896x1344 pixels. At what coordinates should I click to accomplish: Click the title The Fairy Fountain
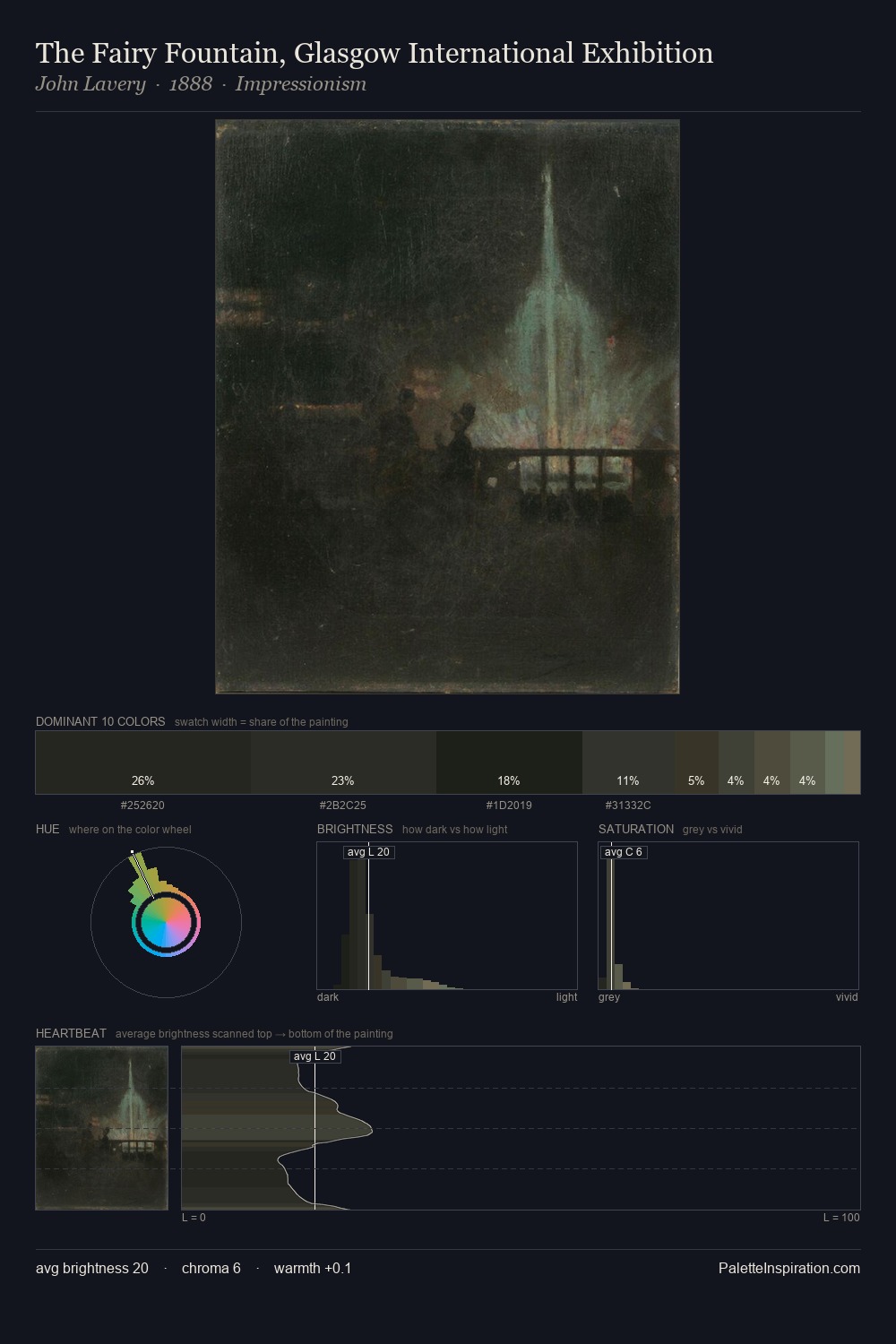point(375,54)
